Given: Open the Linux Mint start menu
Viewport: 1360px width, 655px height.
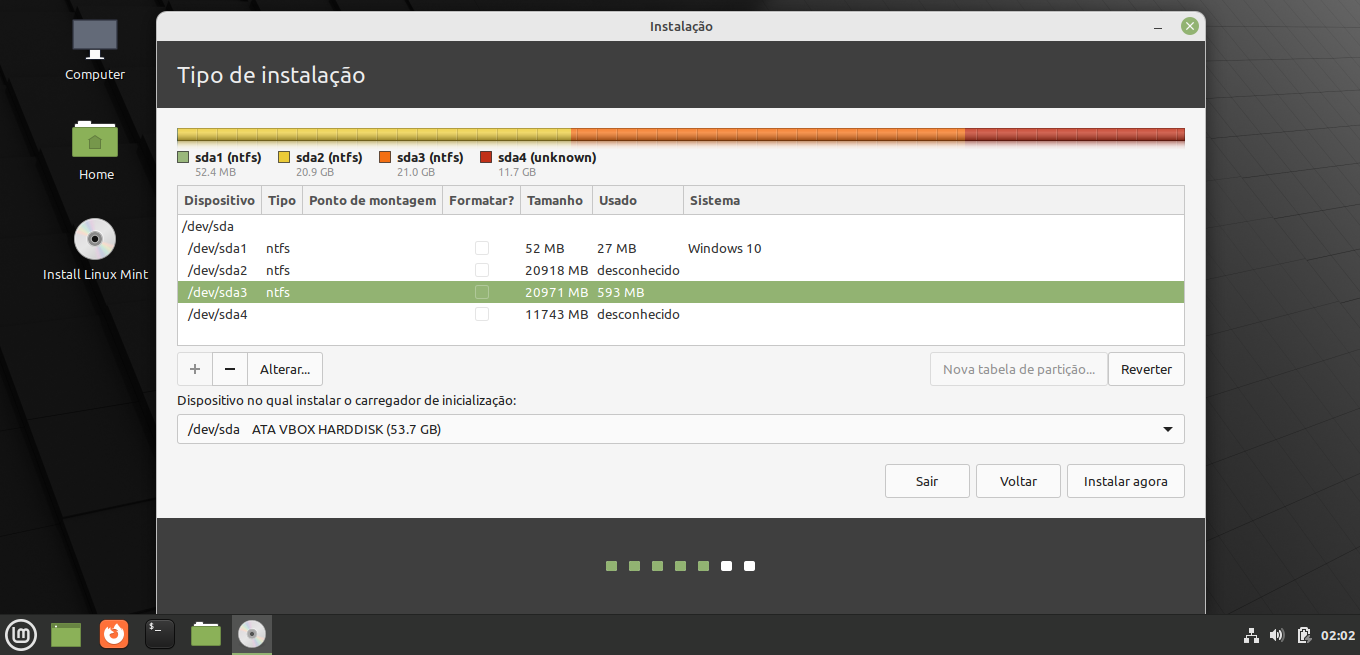Looking at the screenshot, I should (21, 634).
